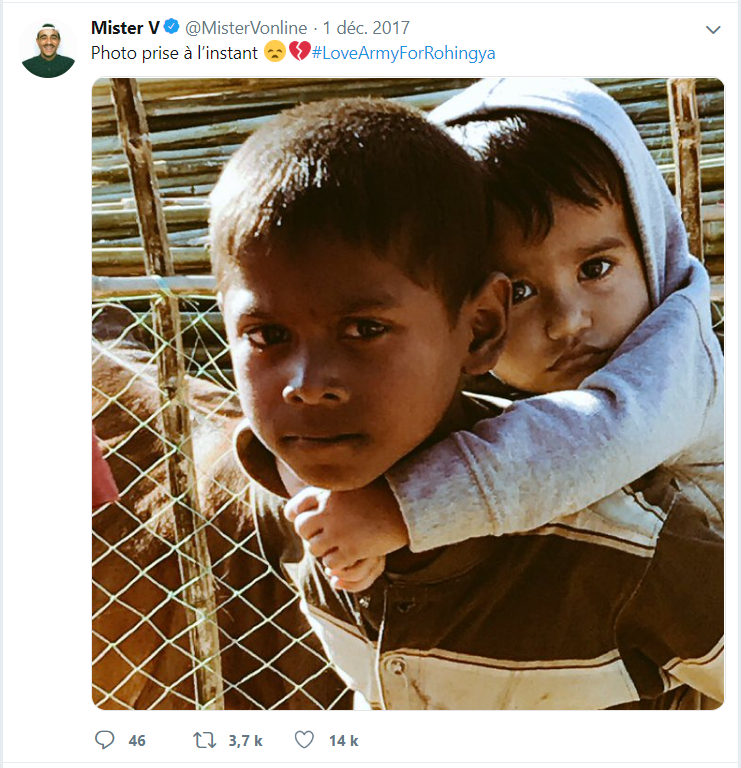The width and height of the screenshot is (741, 768).
Task: Like the tweet with the heart icon
Action: click(x=304, y=740)
